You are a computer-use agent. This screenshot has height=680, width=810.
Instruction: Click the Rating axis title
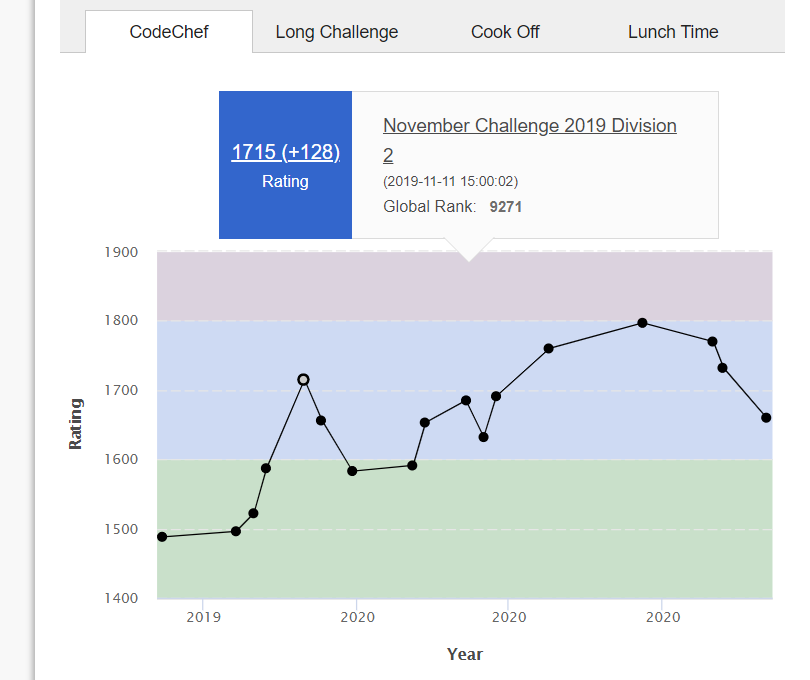click(x=75, y=424)
